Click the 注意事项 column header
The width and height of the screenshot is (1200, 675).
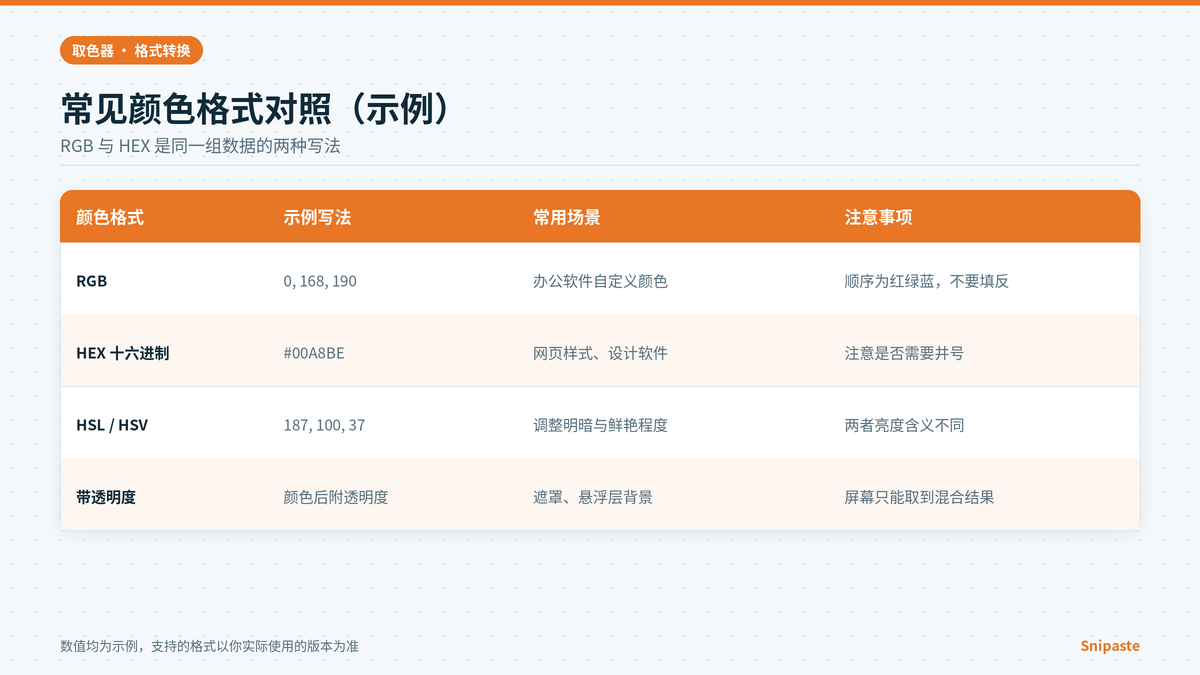tap(879, 217)
